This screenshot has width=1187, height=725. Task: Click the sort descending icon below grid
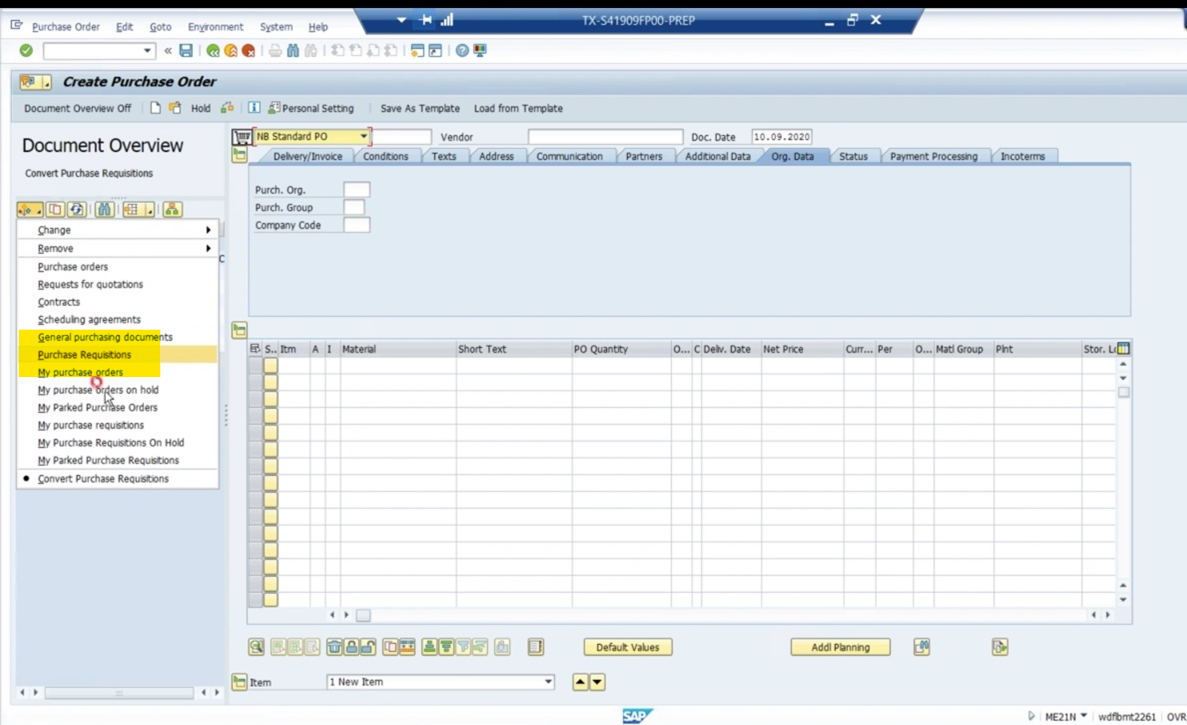pos(446,647)
